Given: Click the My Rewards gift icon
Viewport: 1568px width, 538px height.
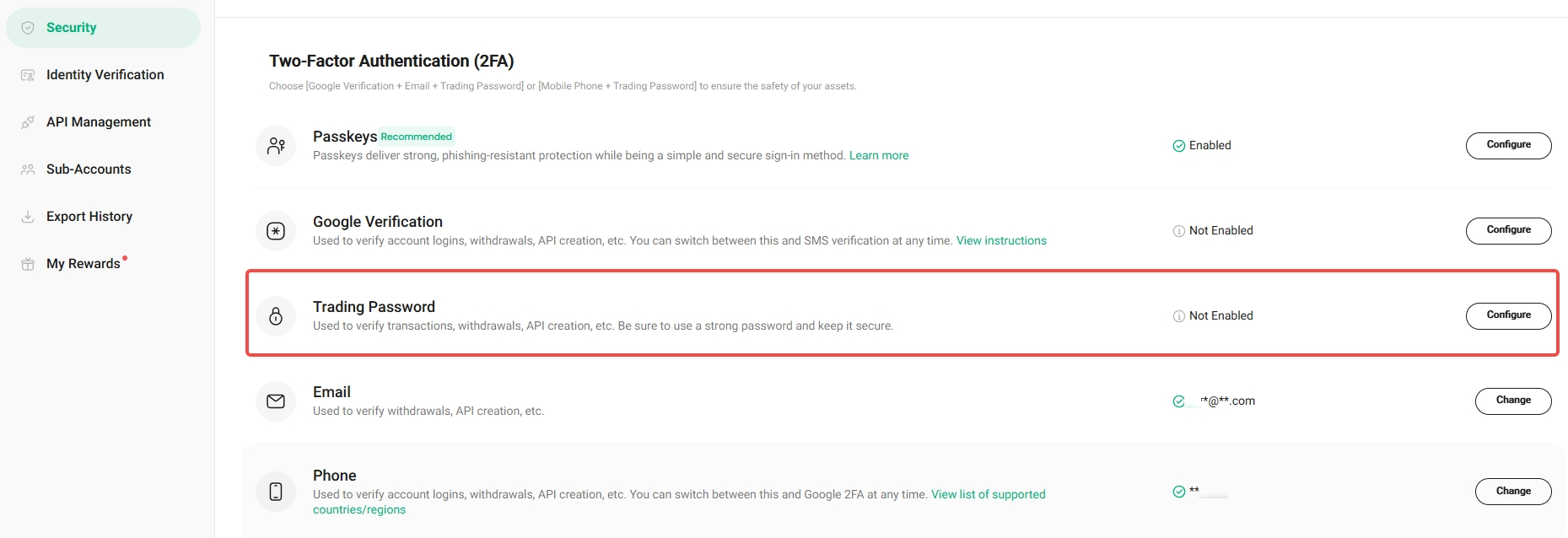Looking at the screenshot, I should tap(28, 264).
